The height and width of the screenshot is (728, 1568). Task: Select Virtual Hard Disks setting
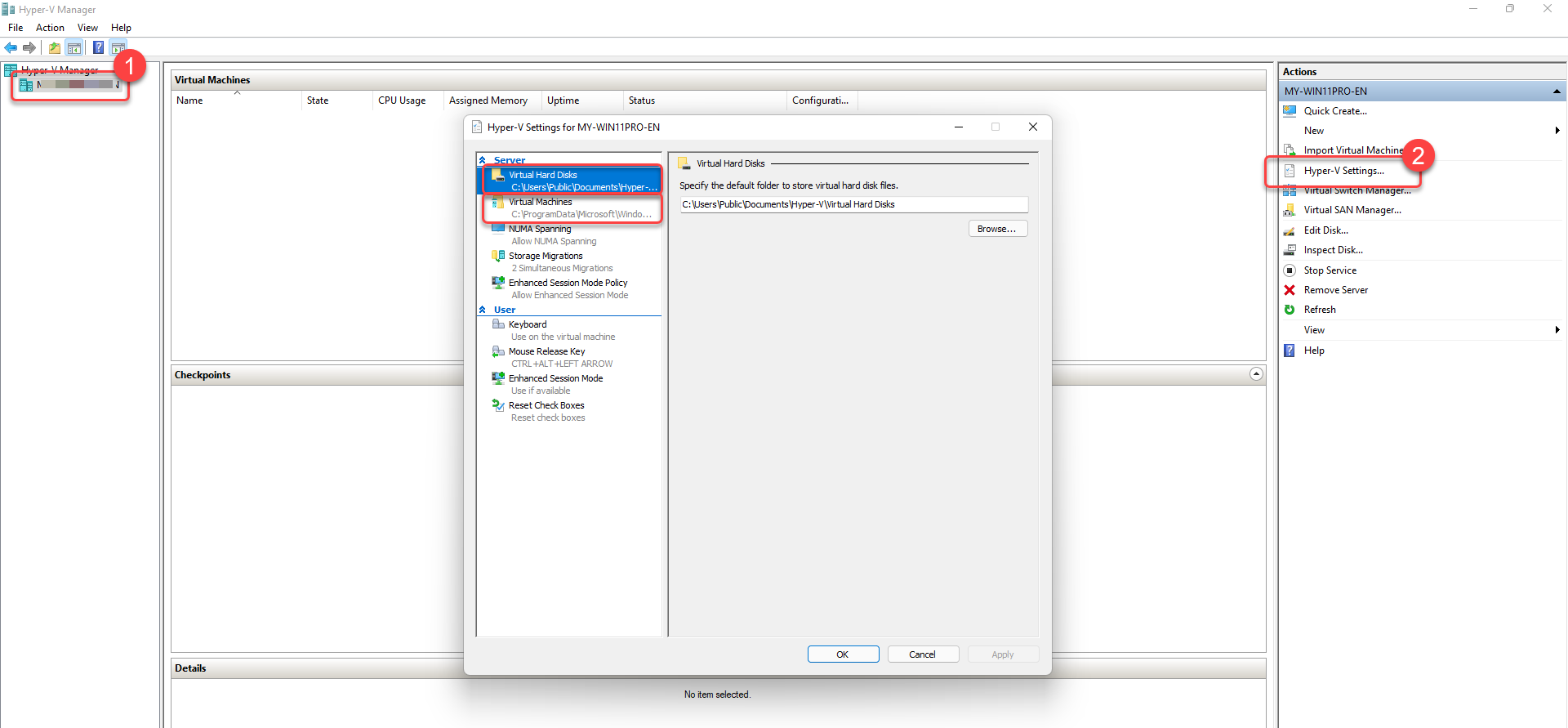pyautogui.click(x=569, y=181)
